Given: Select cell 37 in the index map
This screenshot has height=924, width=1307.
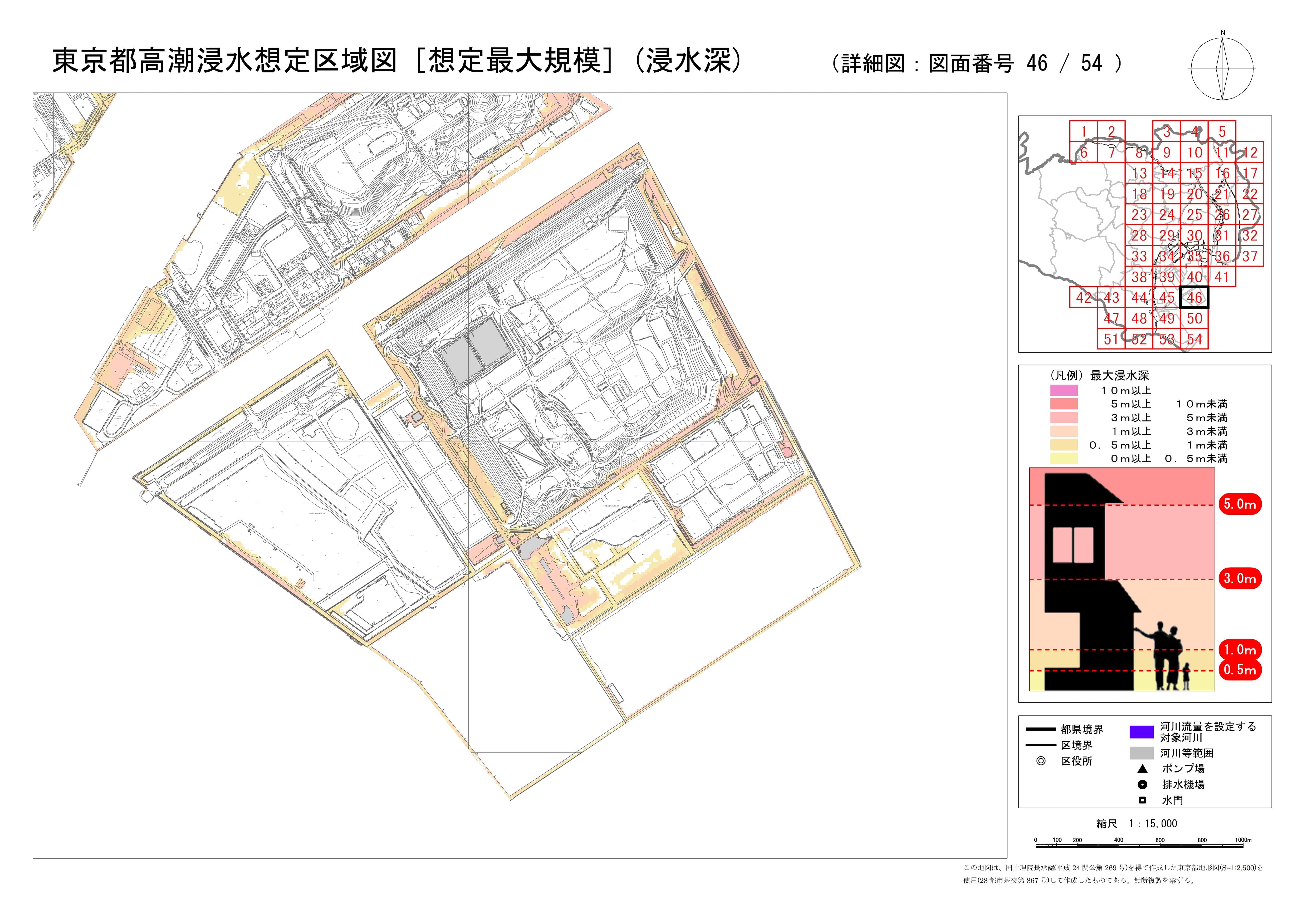Looking at the screenshot, I should (1250, 256).
